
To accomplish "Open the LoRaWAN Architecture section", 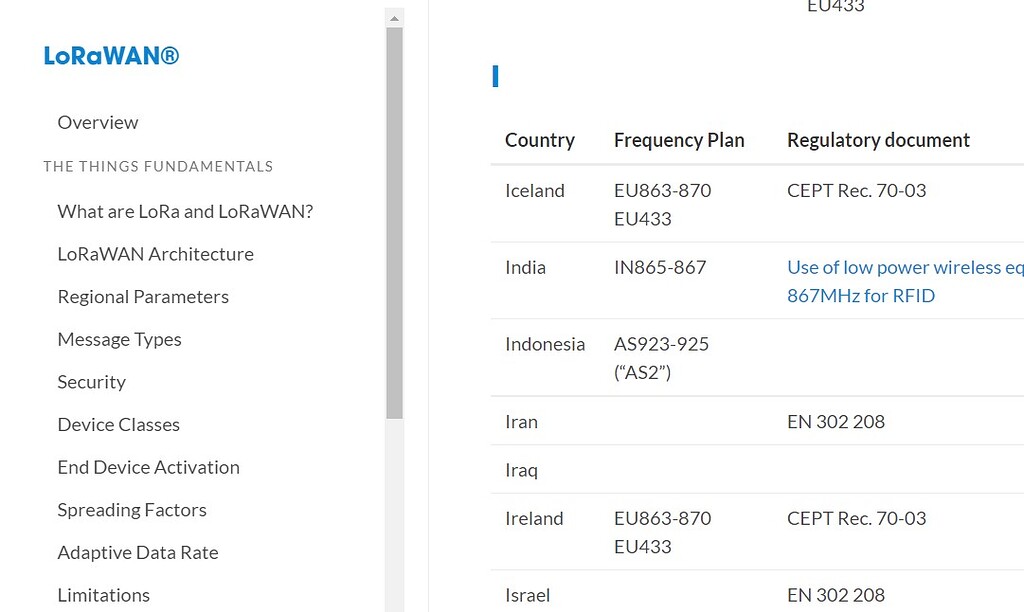I will pyautogui.click(x=155, y=254).
